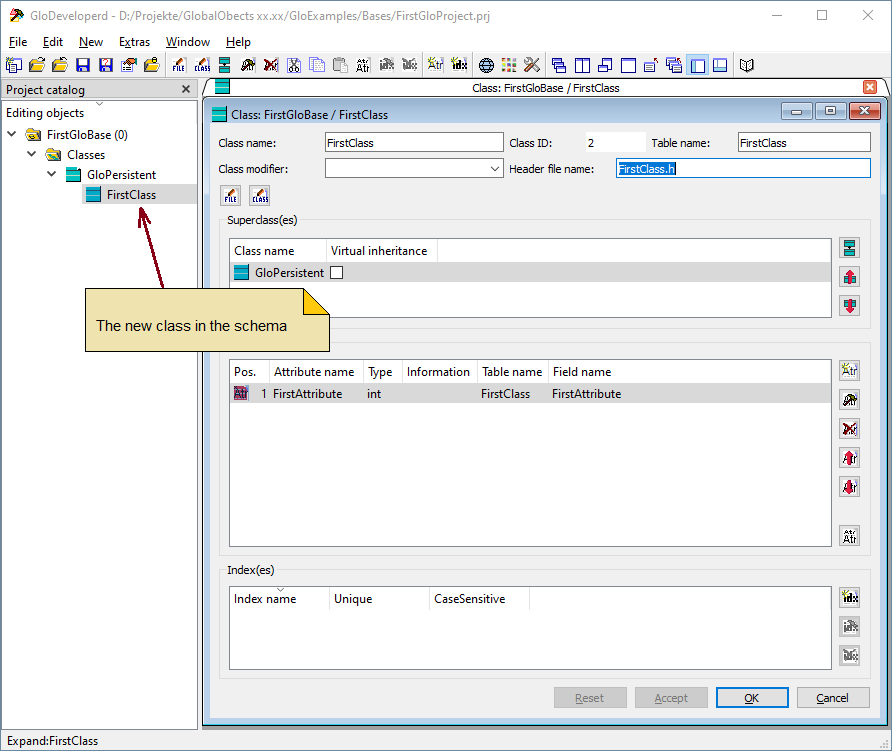This screenshot has width=892, height=751.
Task: Click the globe icon in the main toolbar
Action: [486, 65]
